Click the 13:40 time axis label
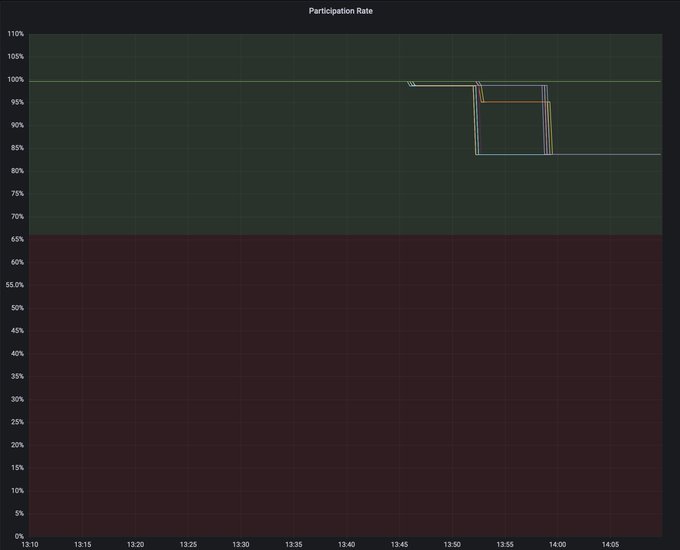The width and height of the screenshot is (680, 550). tap(347, 544)
